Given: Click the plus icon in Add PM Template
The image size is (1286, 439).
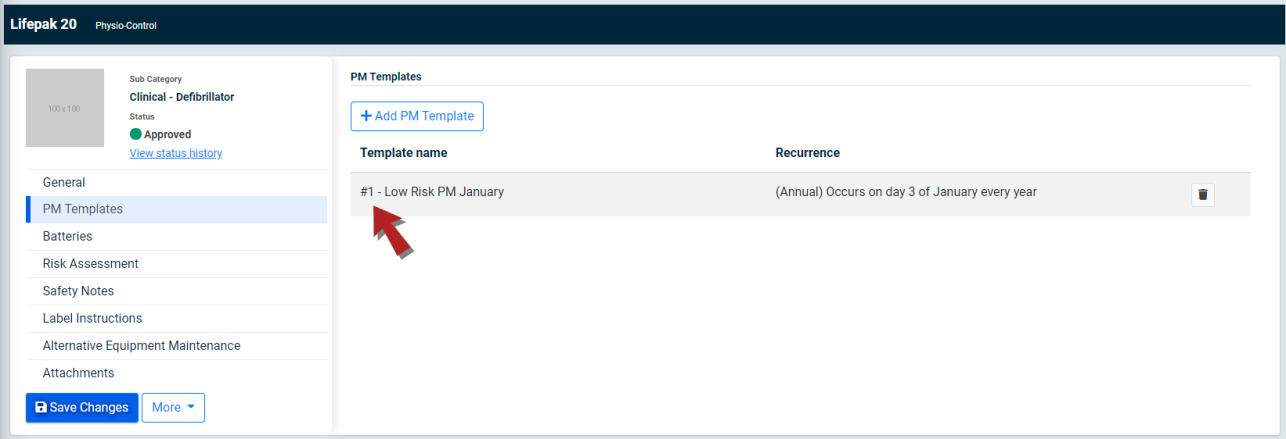Looking at the screenshot, I should click(366, 116).
